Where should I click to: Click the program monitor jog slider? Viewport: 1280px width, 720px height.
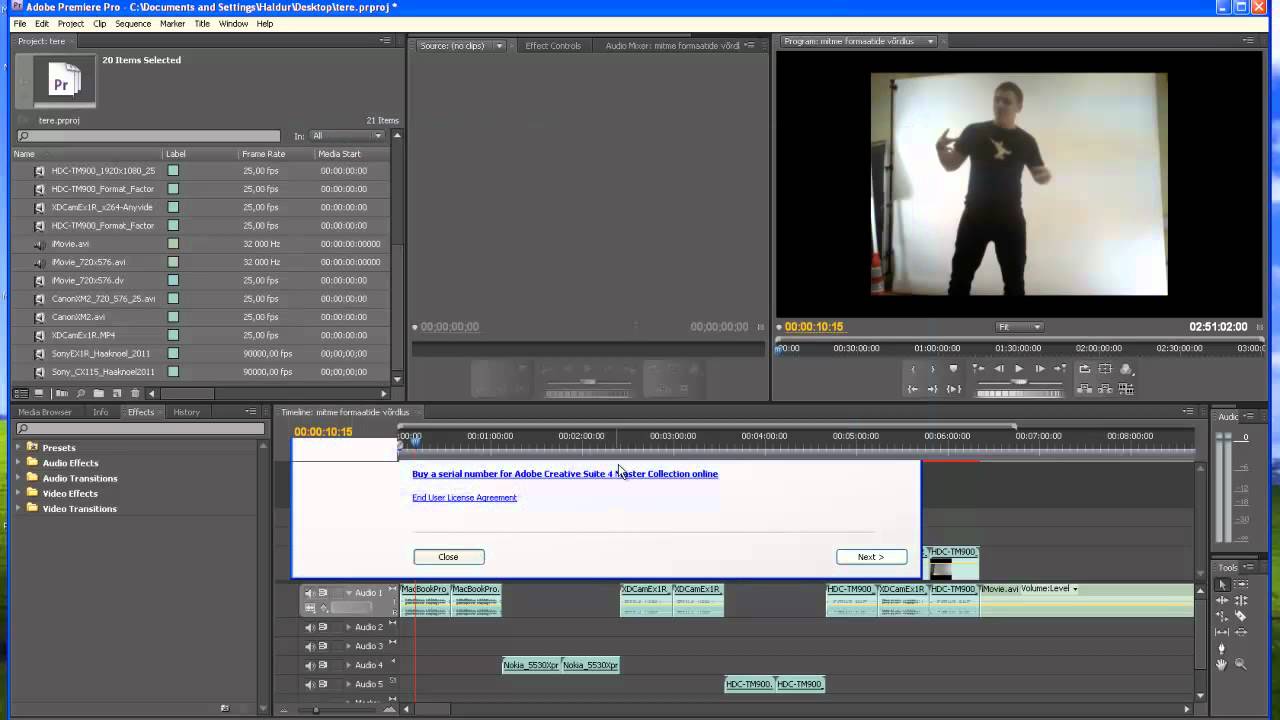tap(1020, 394)
